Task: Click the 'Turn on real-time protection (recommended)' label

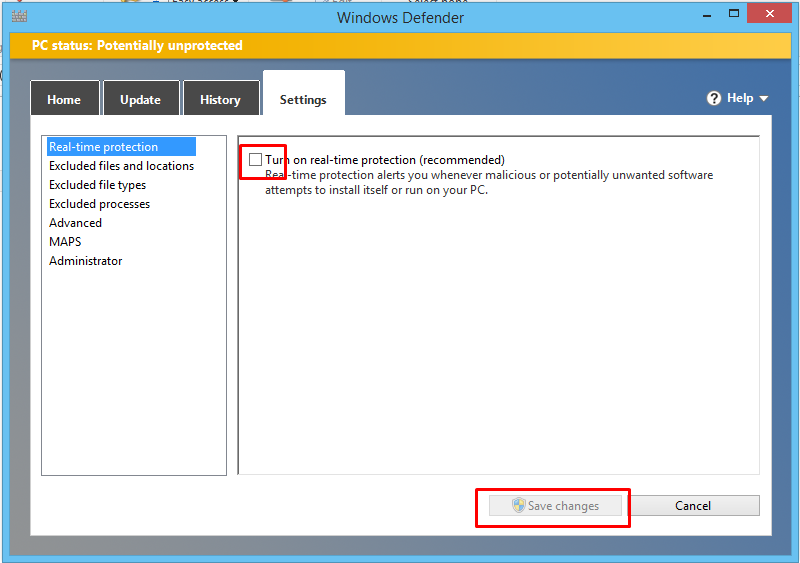Action: [x=385, y=160]
